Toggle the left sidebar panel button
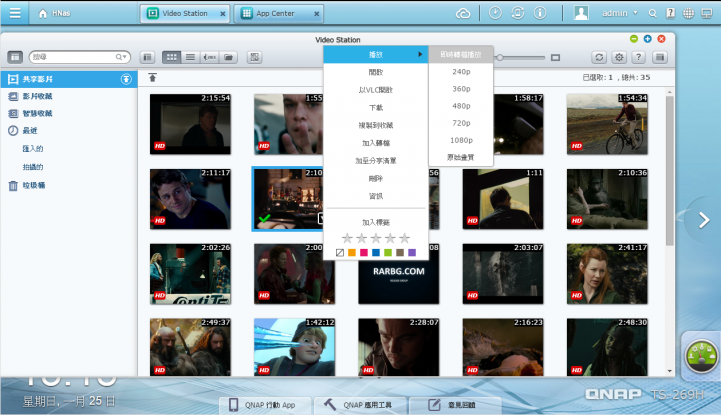Viewport: 721px width, 415px height. (x=15, y=57)
